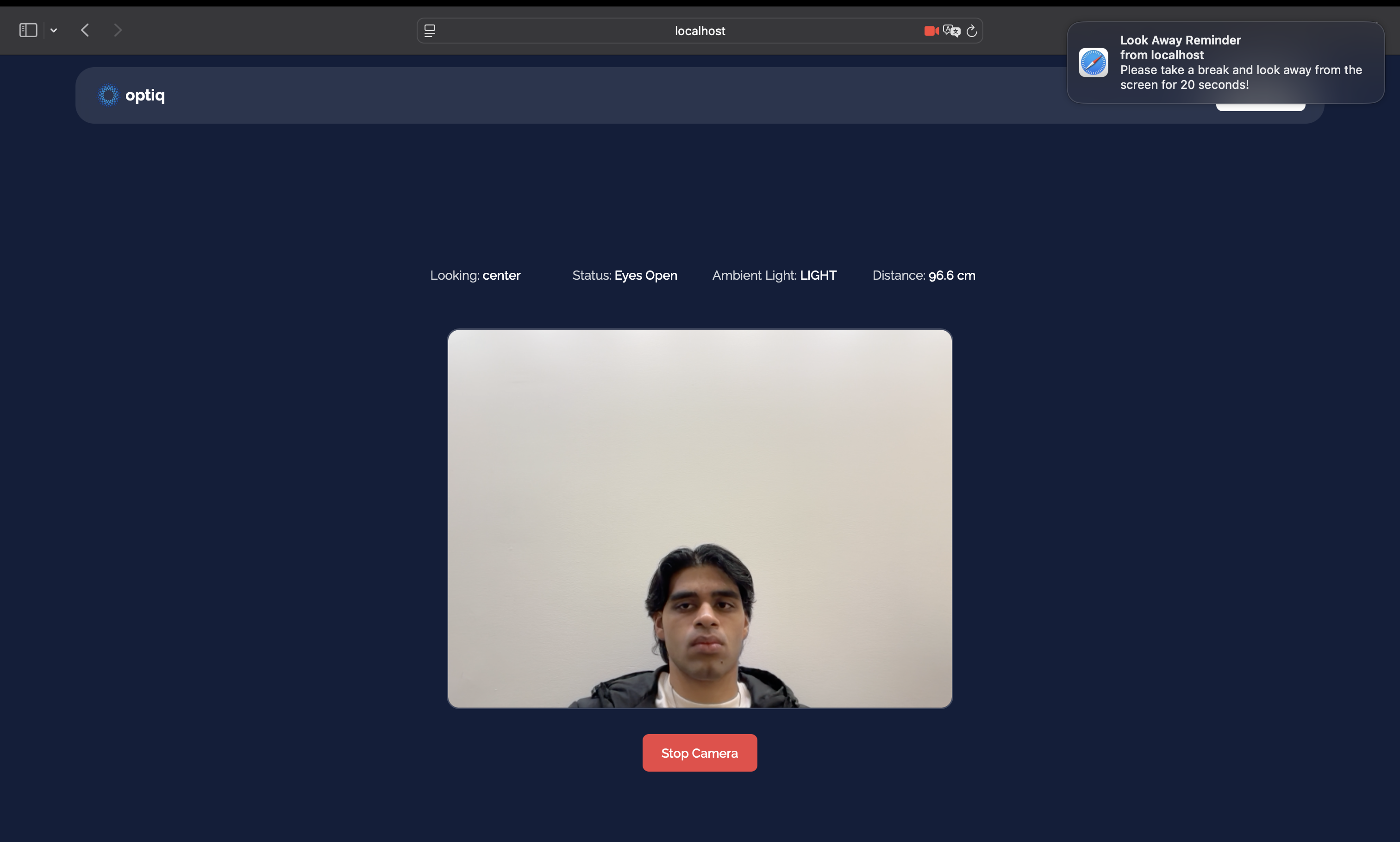Click the localhost address field

[x=699, y=31]
